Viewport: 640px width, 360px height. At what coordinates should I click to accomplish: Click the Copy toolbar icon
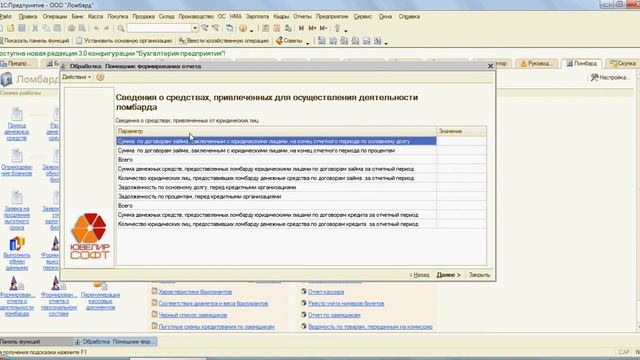[46, 28]
